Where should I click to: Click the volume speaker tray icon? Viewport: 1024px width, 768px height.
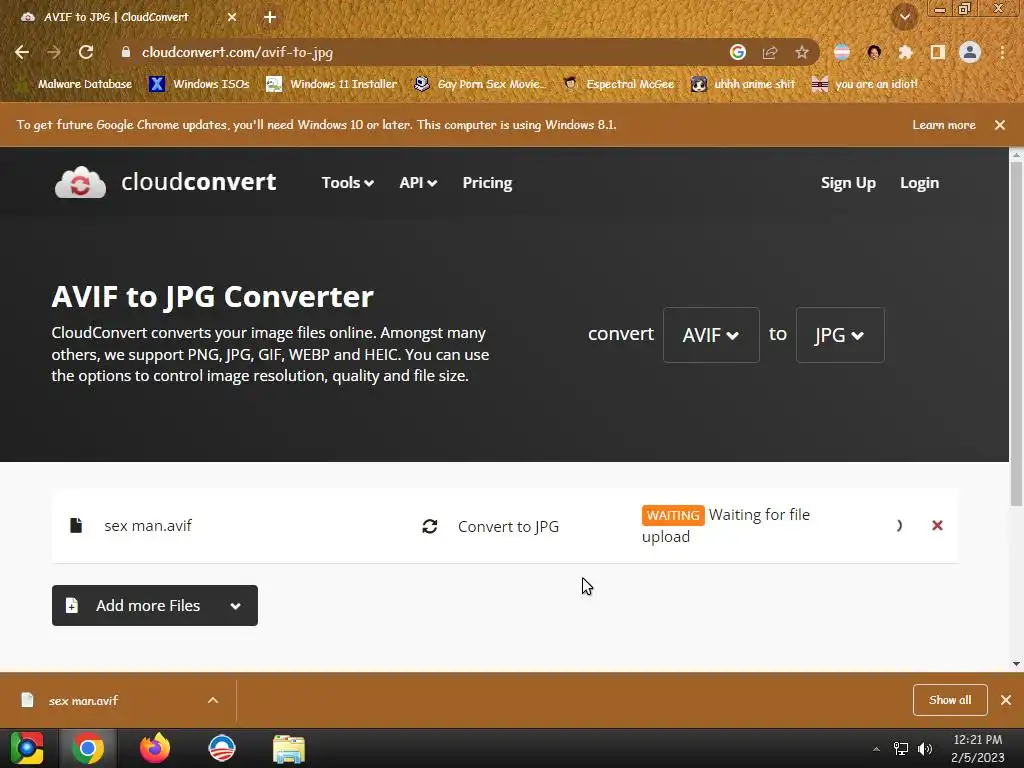click(x=925, y=749)
